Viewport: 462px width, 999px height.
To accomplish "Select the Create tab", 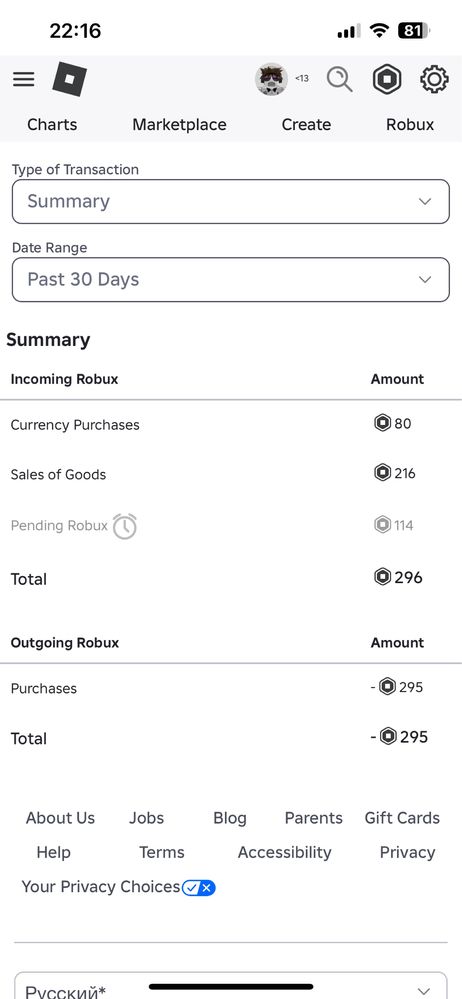I will click(x=307, y=124).
